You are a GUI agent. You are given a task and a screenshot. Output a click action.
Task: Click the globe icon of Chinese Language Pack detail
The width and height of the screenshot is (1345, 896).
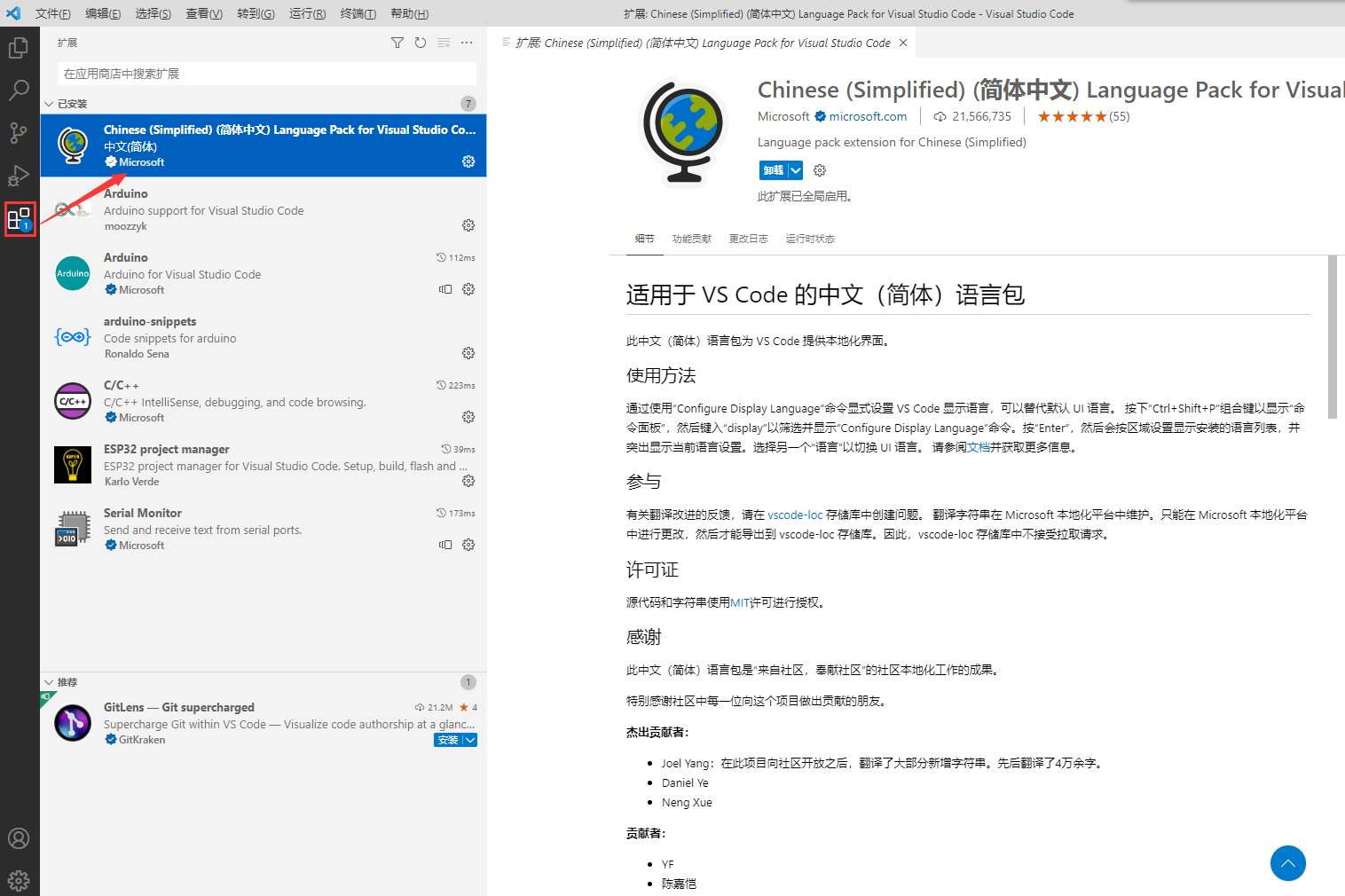click(684, 132)
